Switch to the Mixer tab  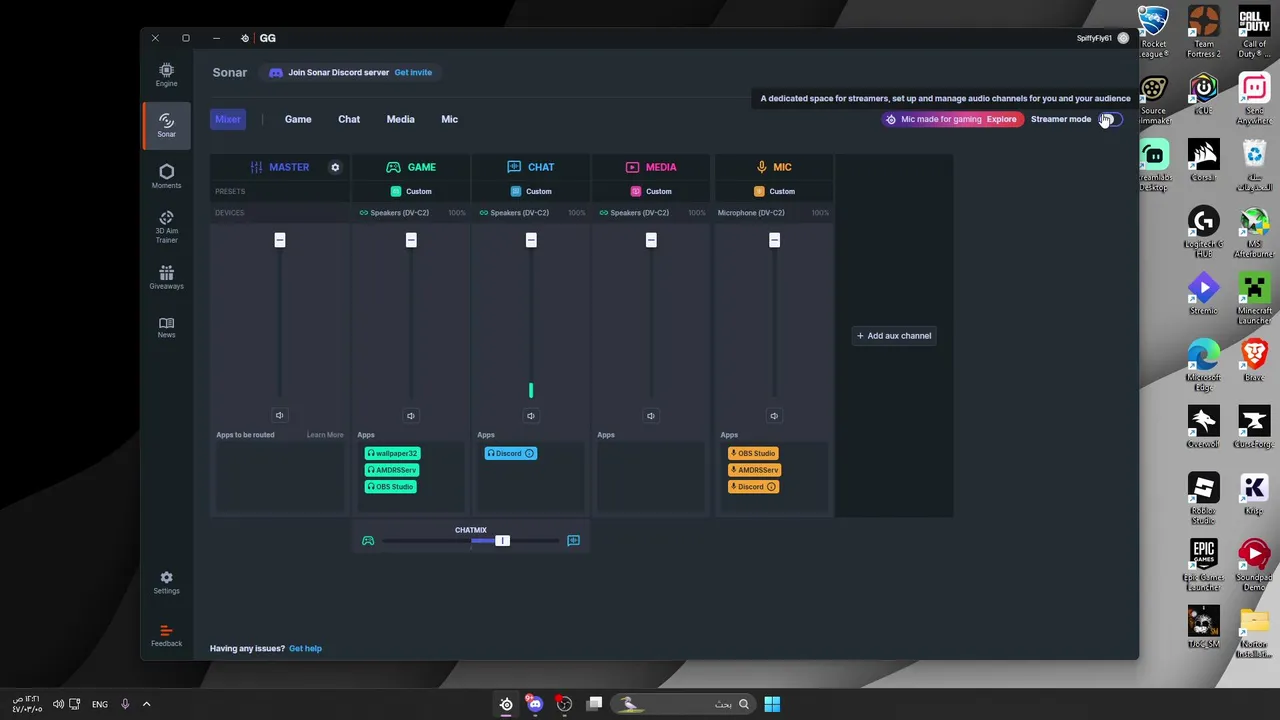(x=228, y=119)
